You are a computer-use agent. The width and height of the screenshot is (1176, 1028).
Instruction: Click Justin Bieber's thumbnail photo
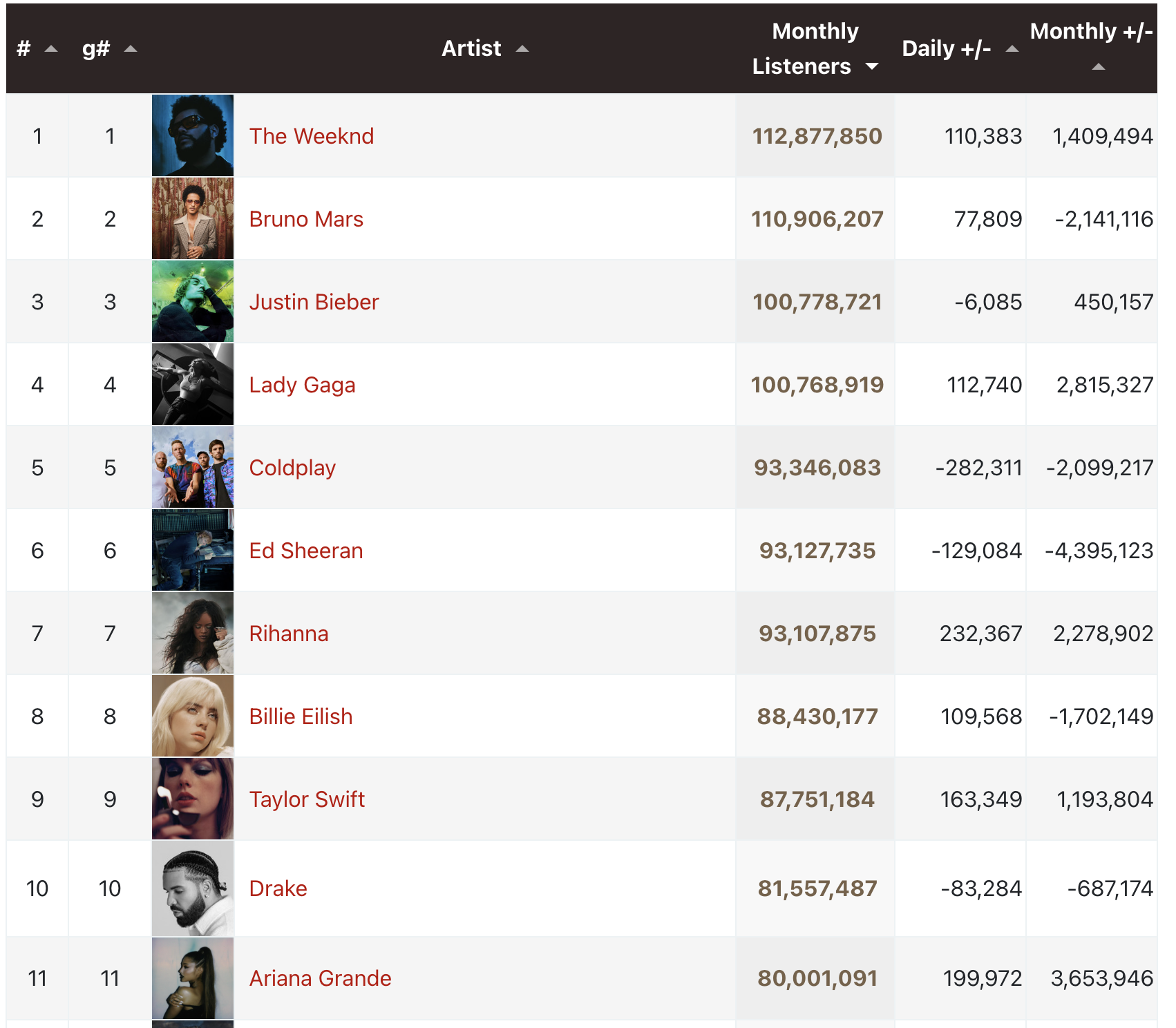(x=193, y=301)
